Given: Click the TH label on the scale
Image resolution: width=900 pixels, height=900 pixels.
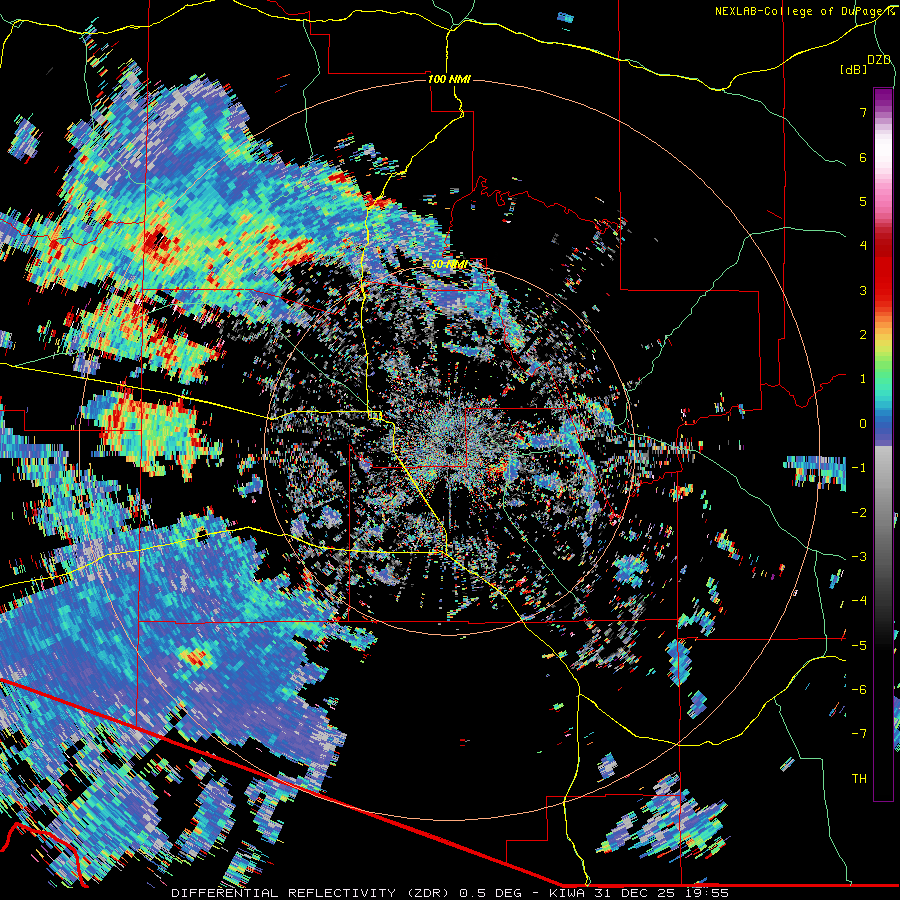Looking at the screenshot, I should (x=859, y=779).
